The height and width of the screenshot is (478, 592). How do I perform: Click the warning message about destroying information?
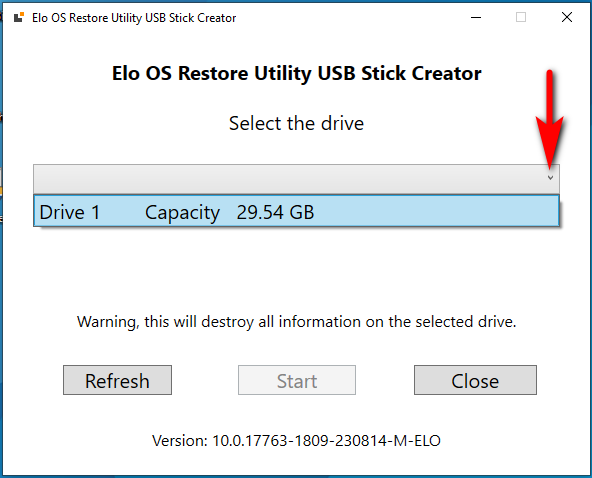pos(296,322)
